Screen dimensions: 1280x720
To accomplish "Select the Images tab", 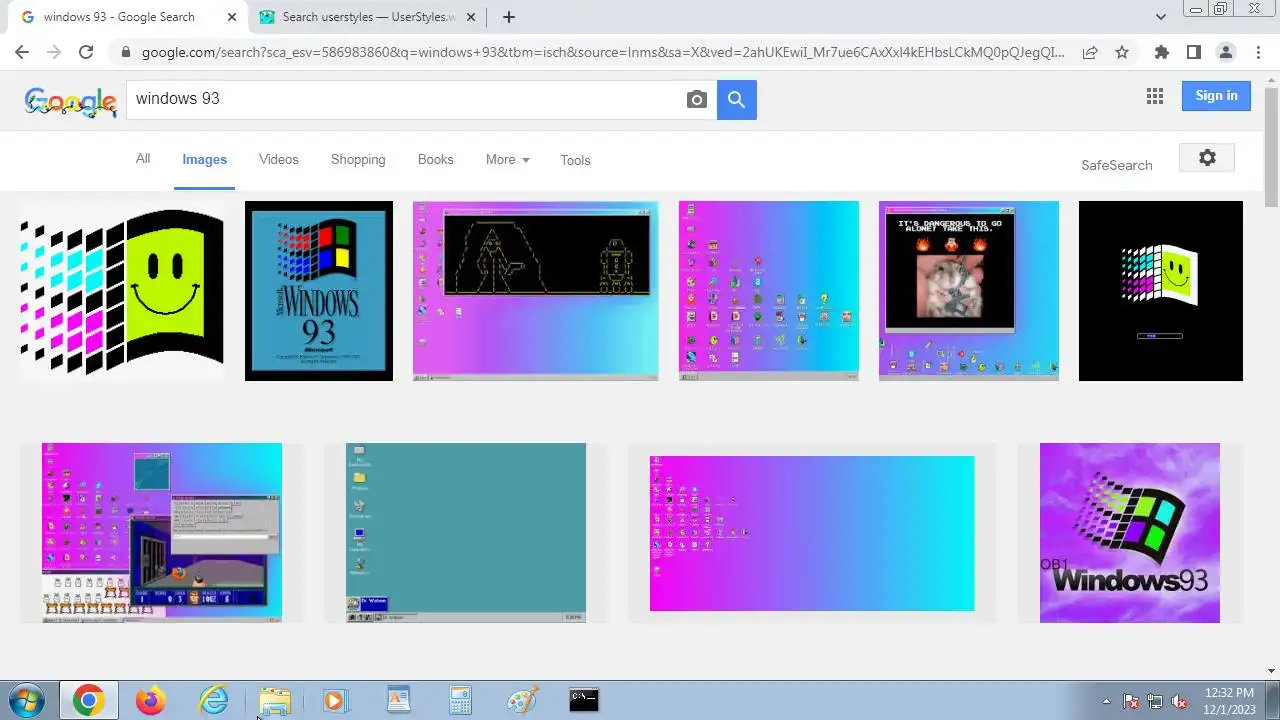I will (x=204, y=160).
